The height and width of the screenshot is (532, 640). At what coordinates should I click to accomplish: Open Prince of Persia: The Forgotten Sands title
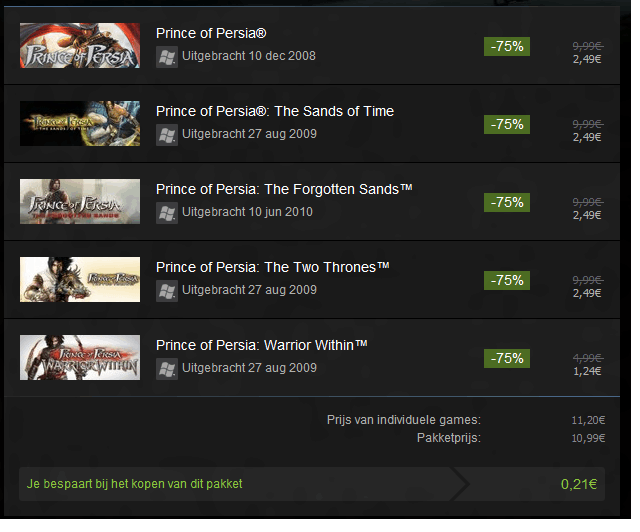click(x=284, y=189)
